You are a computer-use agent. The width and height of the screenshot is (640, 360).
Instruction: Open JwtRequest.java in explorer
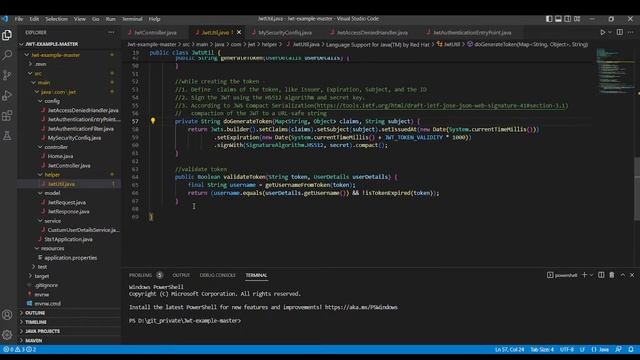[x=67, y=202]
